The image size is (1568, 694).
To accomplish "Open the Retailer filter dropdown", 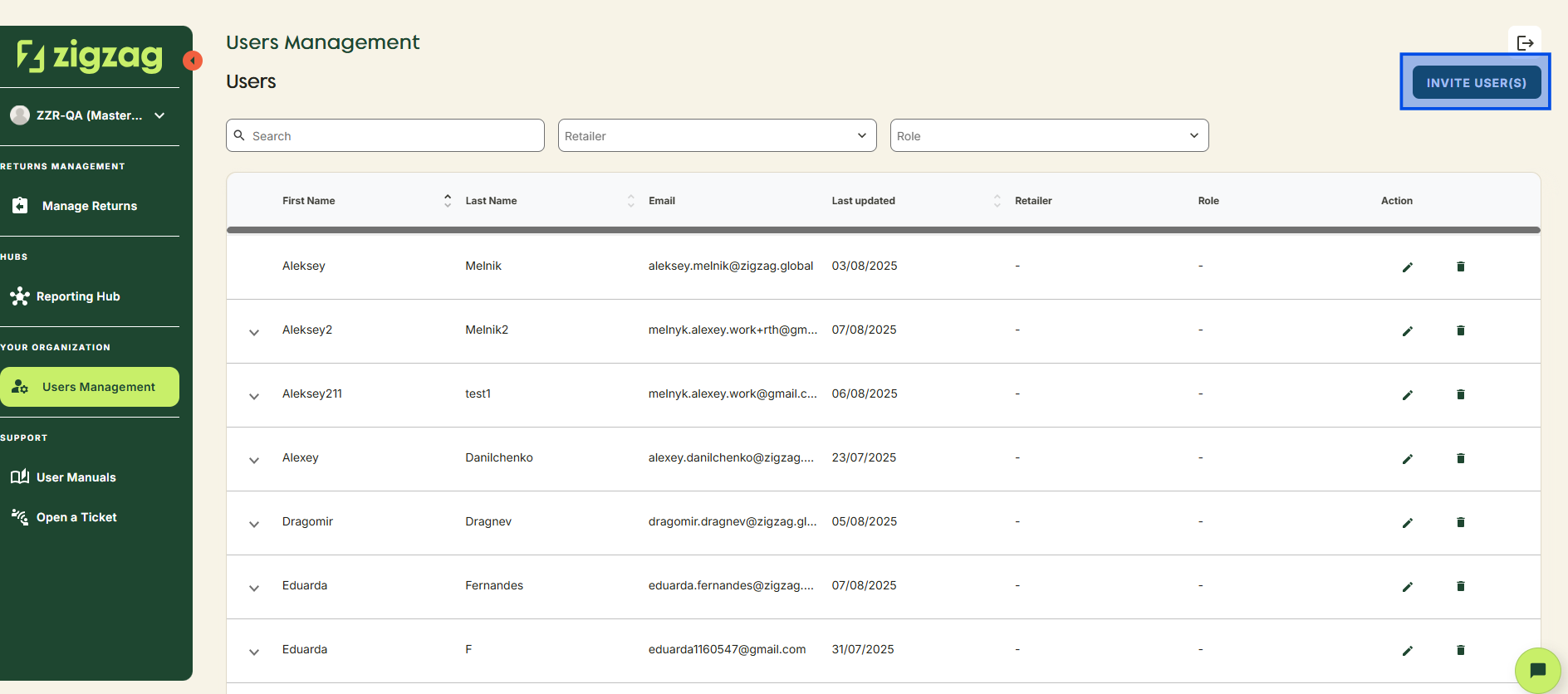I will coord(717,135).
